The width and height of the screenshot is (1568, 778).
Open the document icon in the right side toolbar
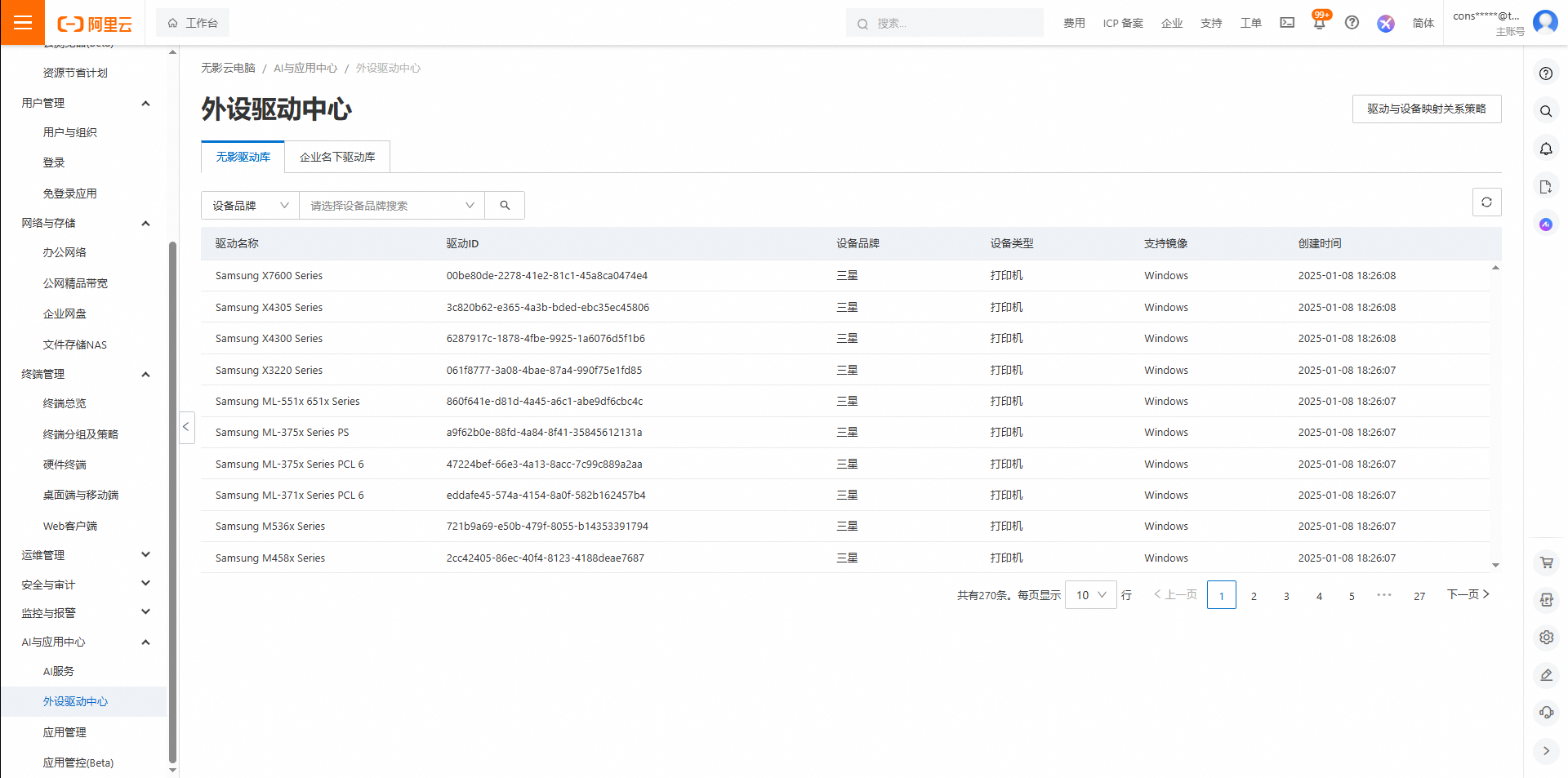tap(1546, 187)
